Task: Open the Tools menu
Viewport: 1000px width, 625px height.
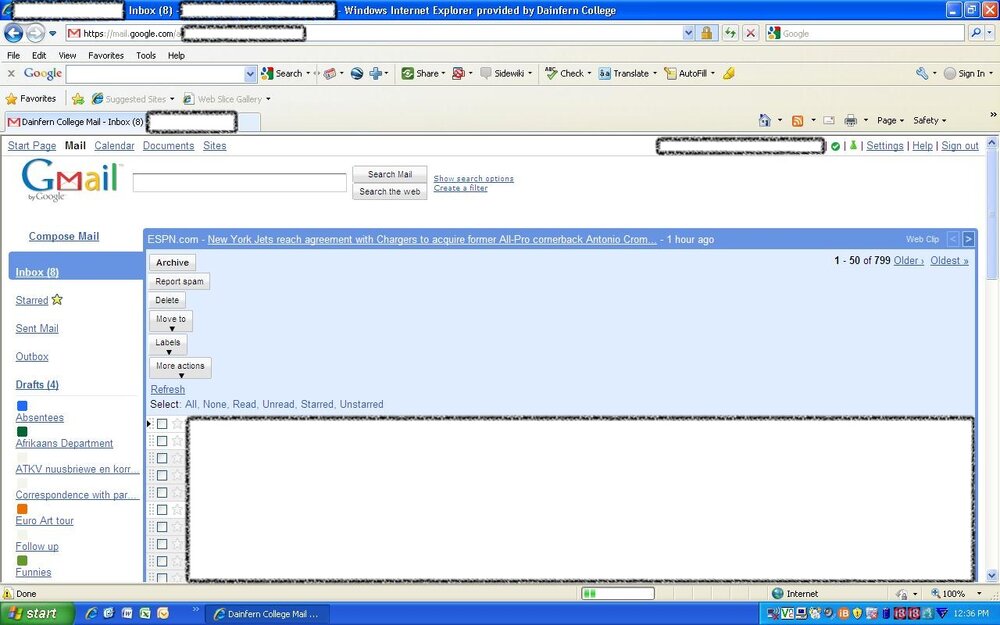Action: coord(146,55)
